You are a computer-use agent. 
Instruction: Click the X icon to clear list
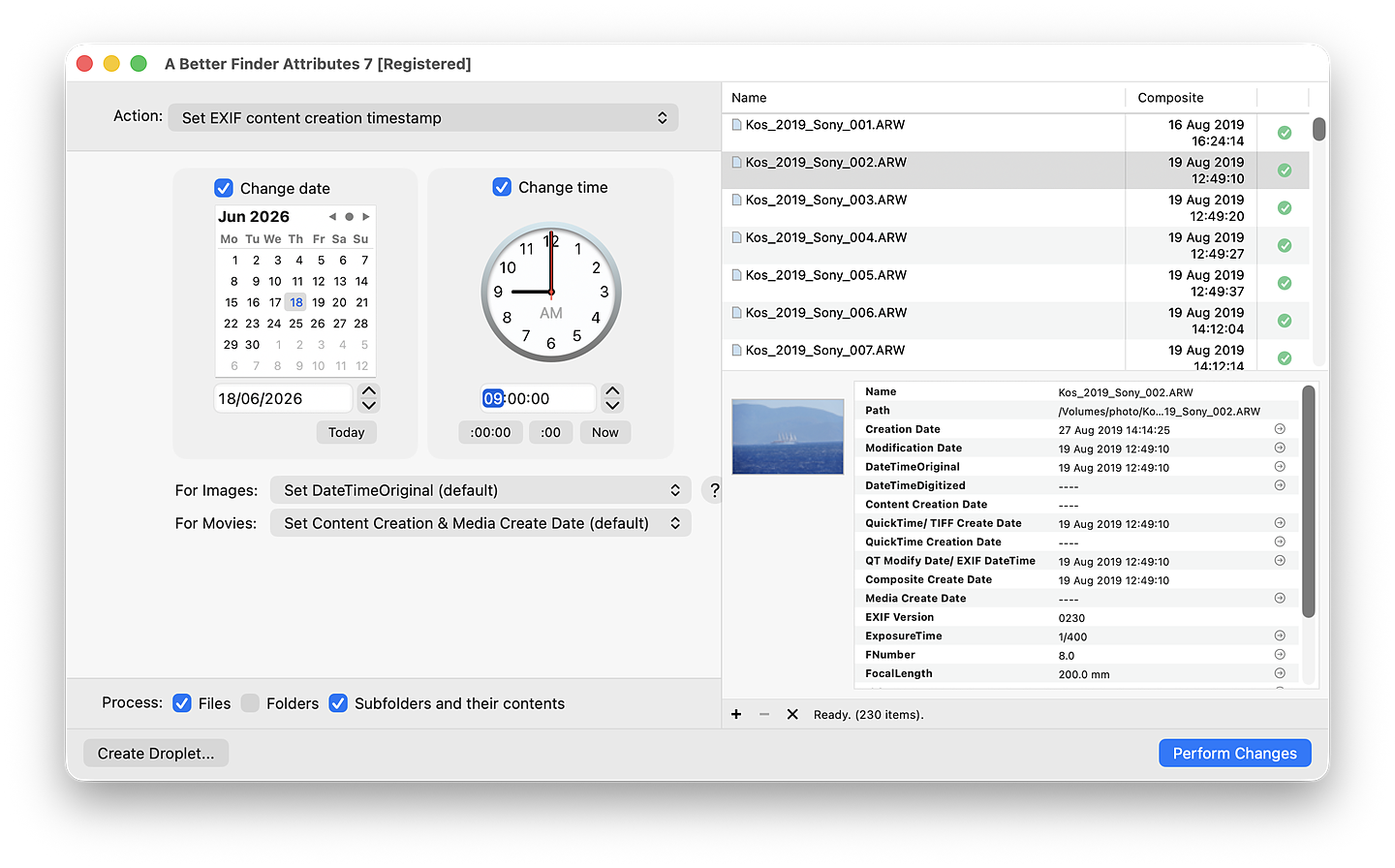(x=792, y=714)
